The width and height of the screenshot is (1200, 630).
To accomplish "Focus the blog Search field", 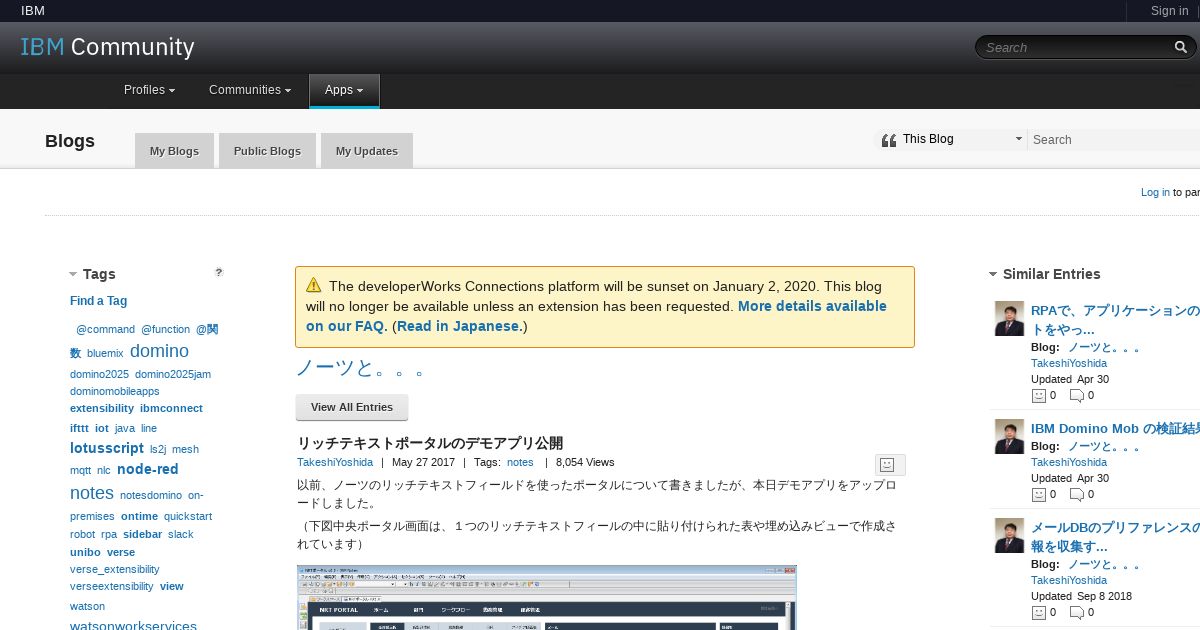I will (x=1114, y=140).
